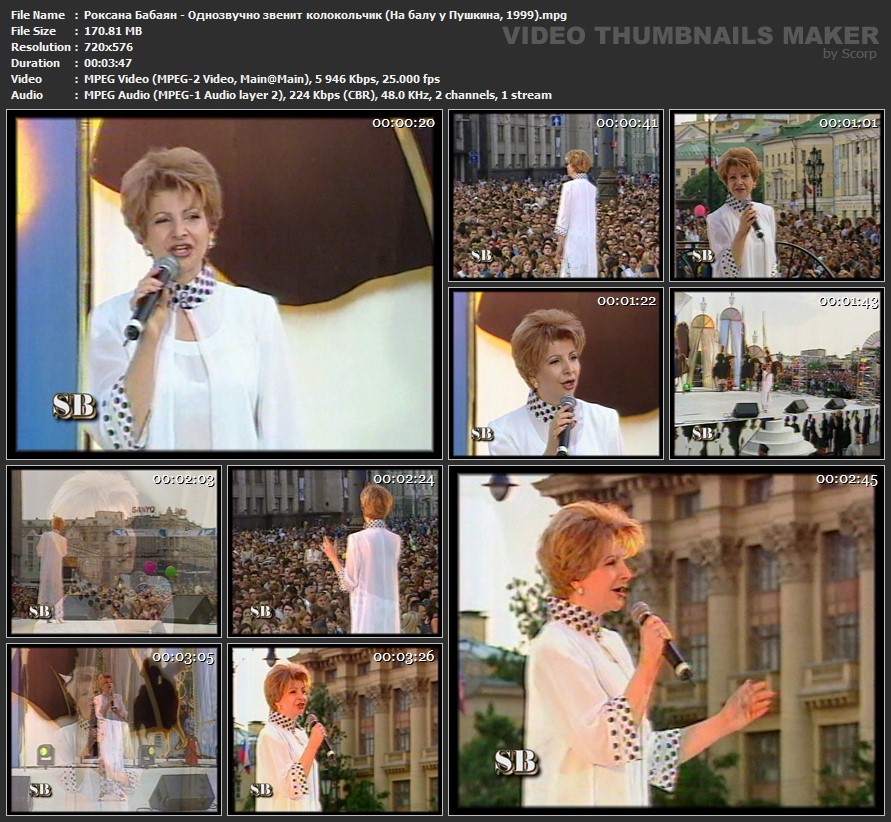Click the SB logo in the 00:02:45 thumbnail
This screenshot has height=822, width=891.
(x=515, y=762)
